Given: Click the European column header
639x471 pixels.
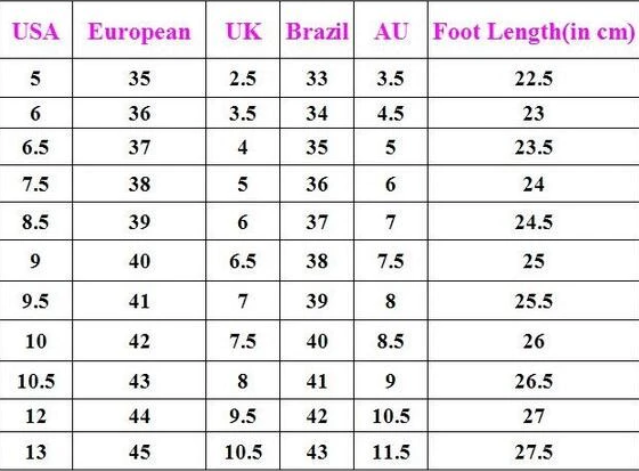Looking at the screenshot, I should point(139,31).
